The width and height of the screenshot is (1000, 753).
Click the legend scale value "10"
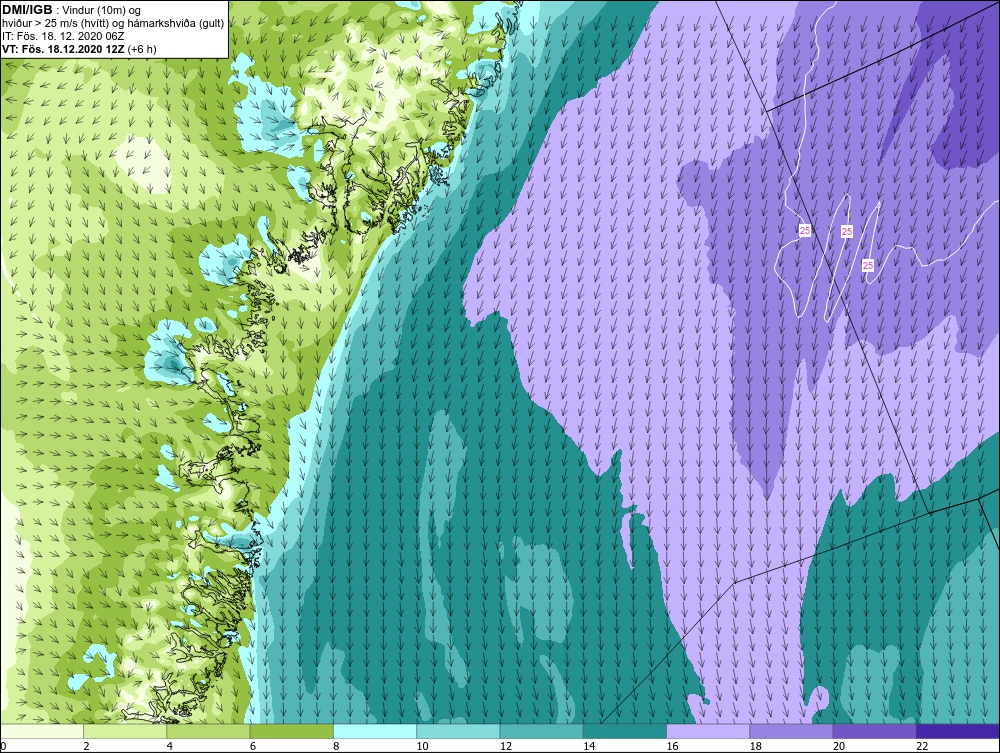tap(422, 746)
